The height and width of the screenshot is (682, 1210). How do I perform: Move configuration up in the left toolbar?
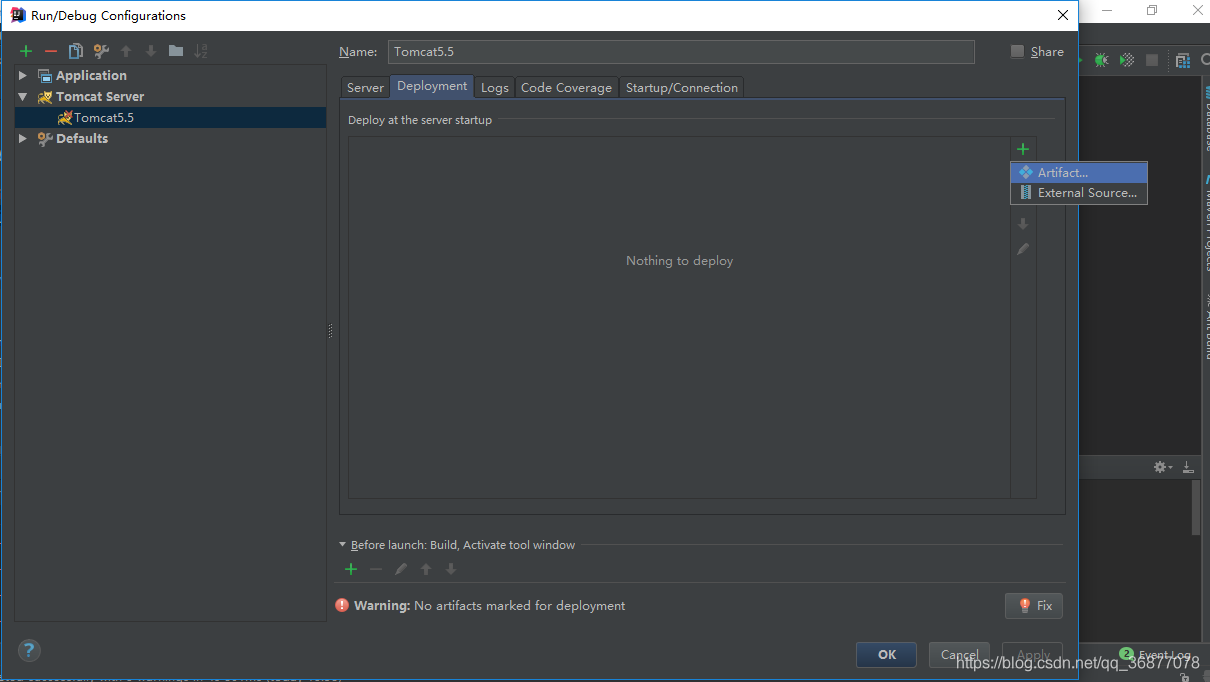click(126, 51)
